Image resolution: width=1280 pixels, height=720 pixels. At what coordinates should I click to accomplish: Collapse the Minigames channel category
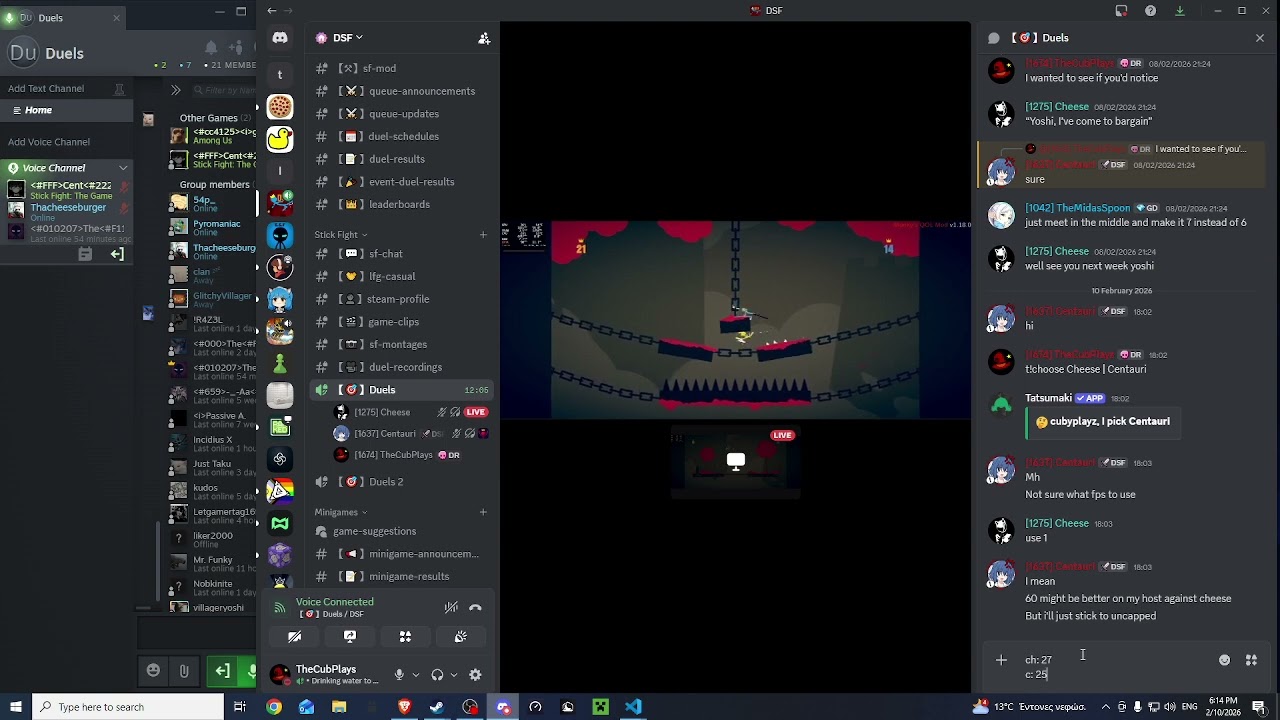(x=341, y=512)
